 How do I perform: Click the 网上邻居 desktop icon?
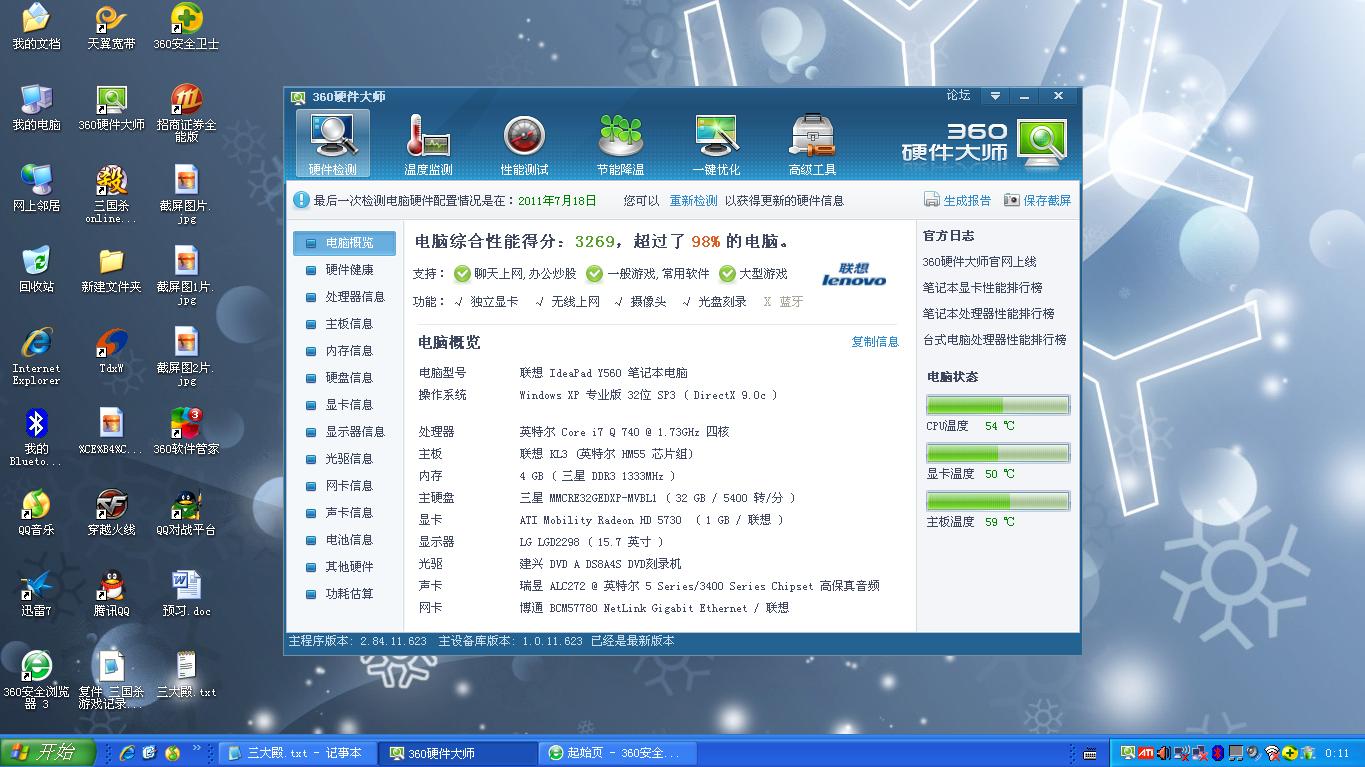click(36, 189)
